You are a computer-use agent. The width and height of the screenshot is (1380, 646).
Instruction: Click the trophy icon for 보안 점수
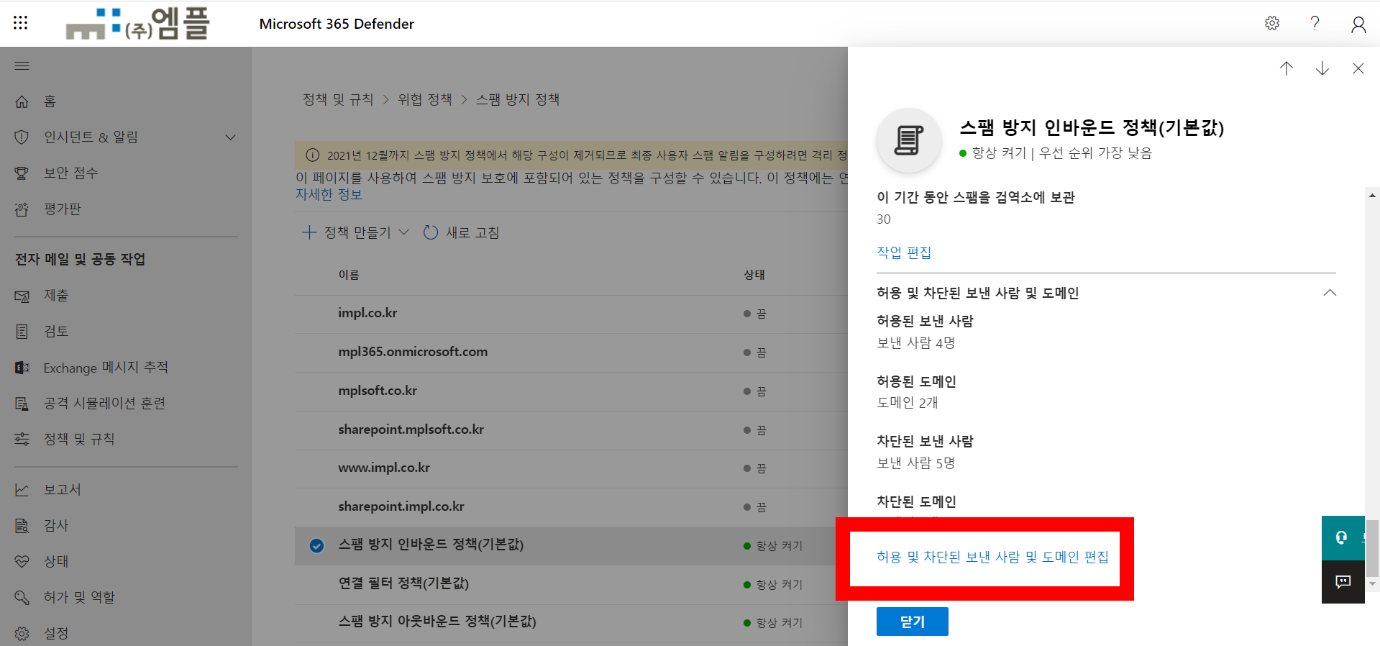pyautogui.click(x=22, y=173)
